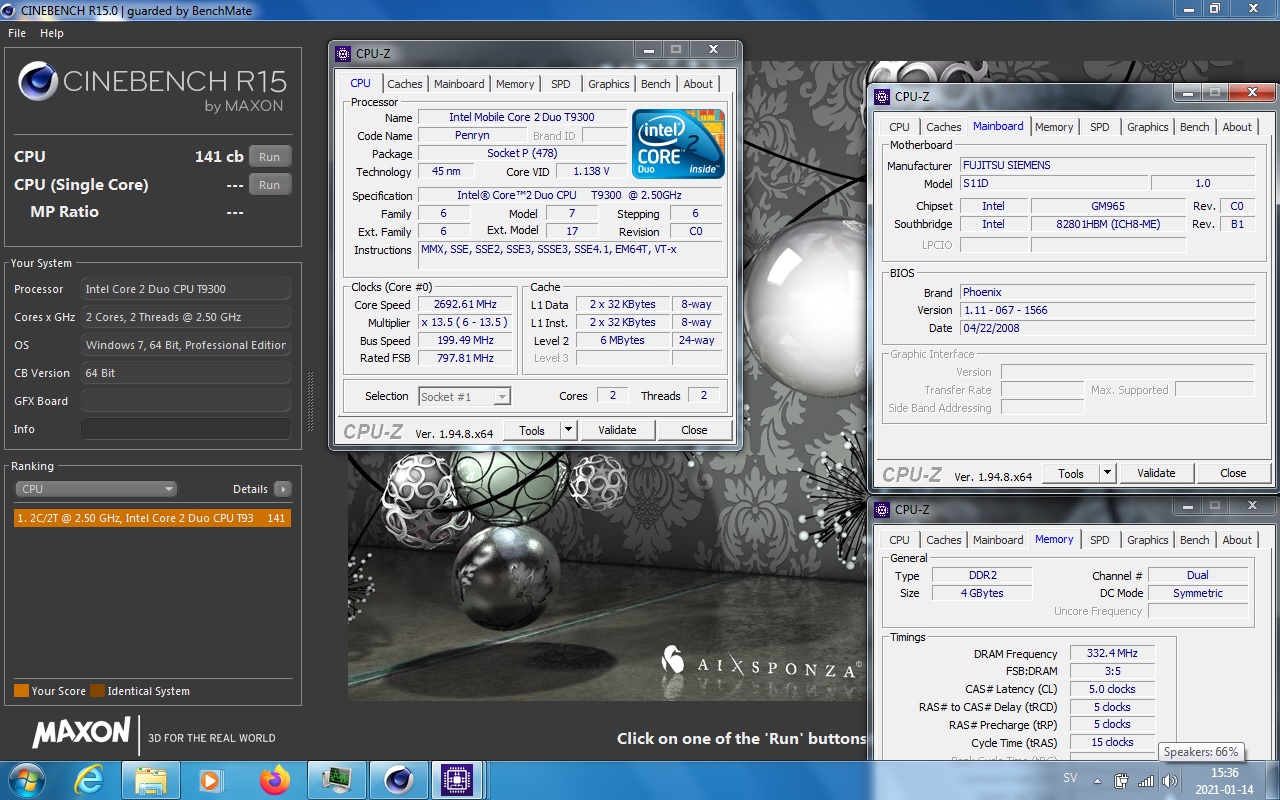The width and height of the screenshot is (1280, 800).
Task: Click the CPU-Z title bar icon of first window
Action: (x=343, y=54)
